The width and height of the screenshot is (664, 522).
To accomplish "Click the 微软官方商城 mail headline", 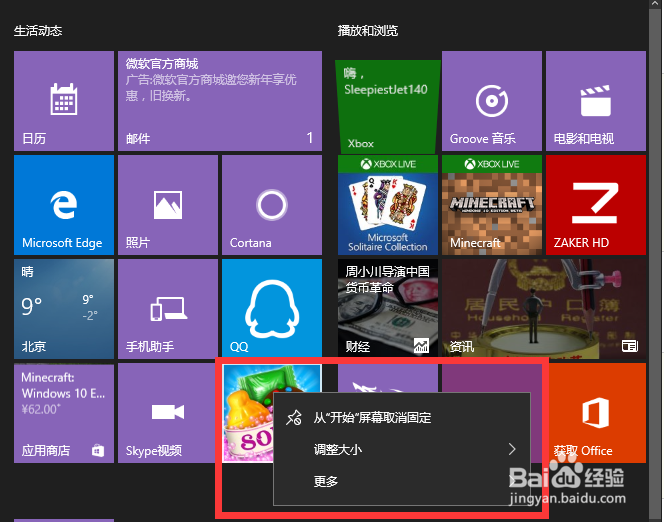I will point(162,64).
